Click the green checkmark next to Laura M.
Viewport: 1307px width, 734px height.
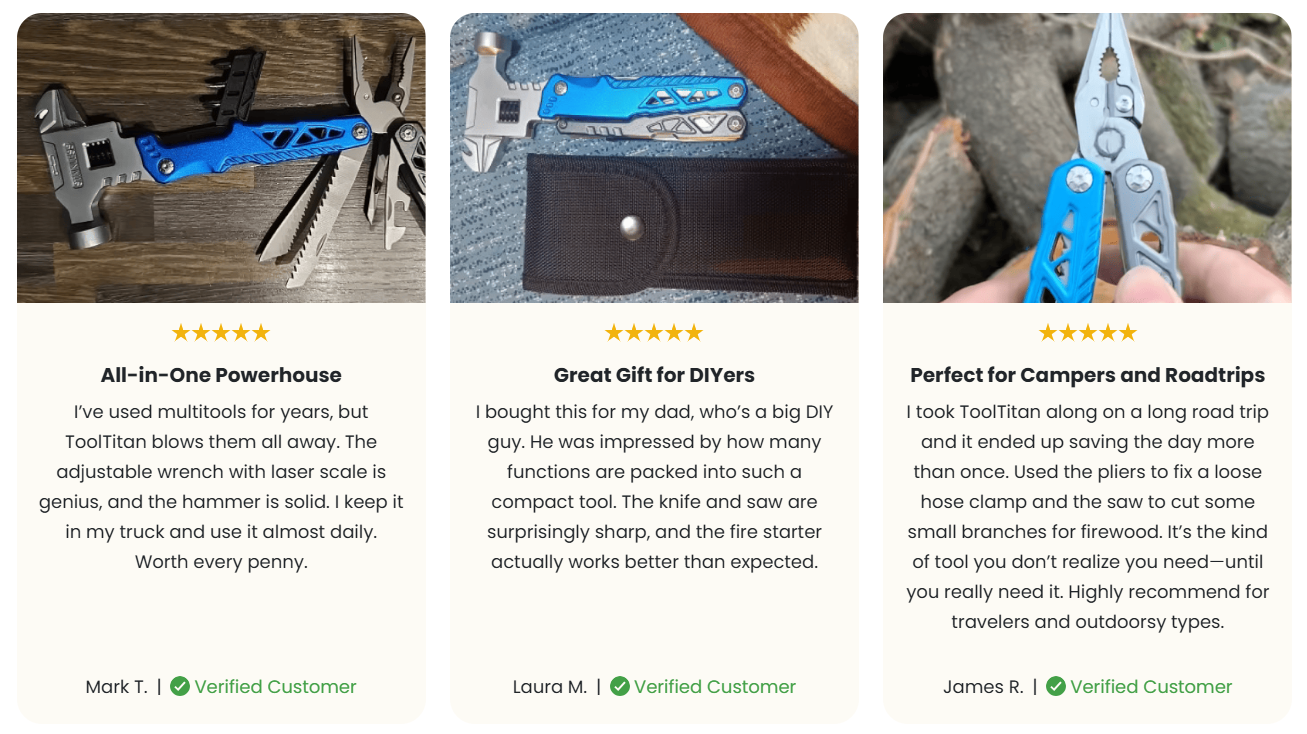pos(620,686)
